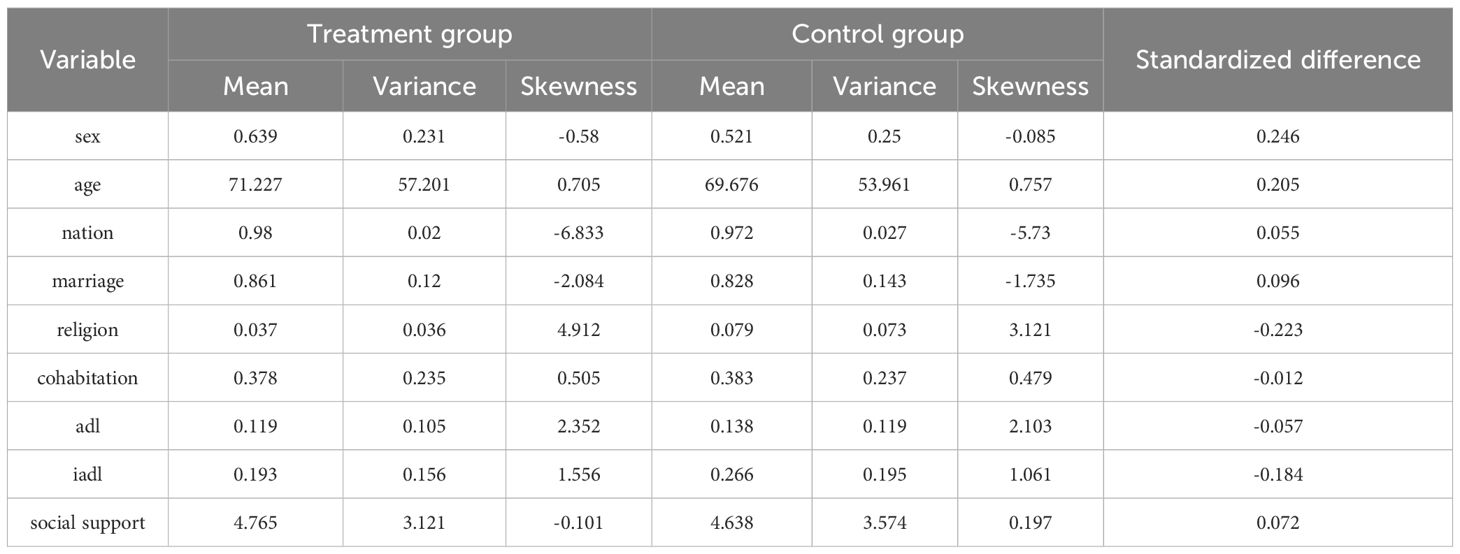Image resolution: width=1460 pixels, height=554 pixels.
Task: Click the Skewness subheader under Treatment group
Action: pyautogui.click(x=578, y=86)
